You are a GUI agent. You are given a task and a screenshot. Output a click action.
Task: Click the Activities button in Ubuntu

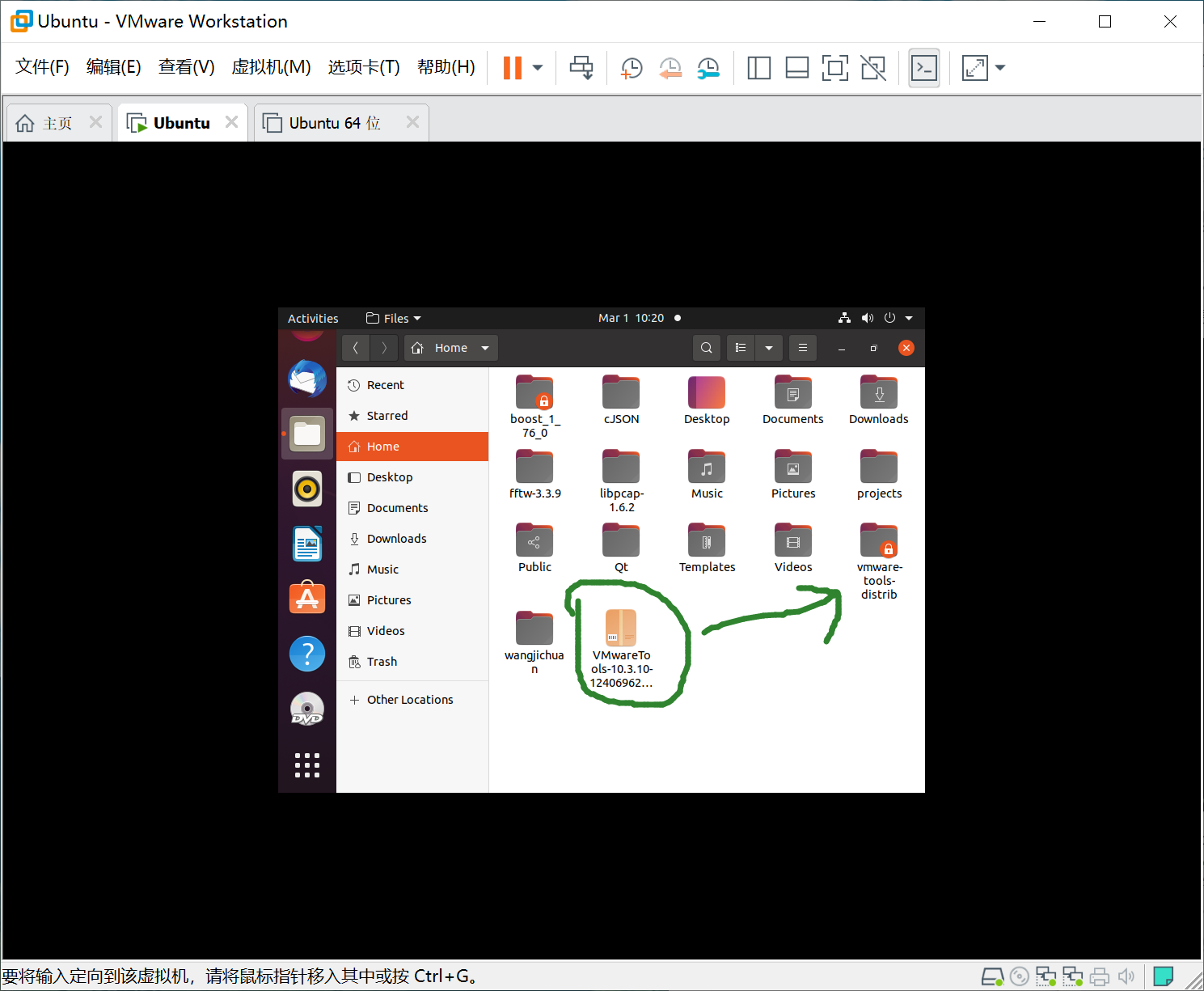[312, 318]
